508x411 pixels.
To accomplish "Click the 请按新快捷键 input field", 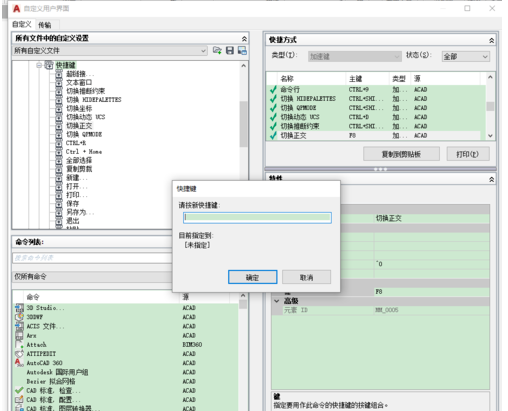I will (x=257, y=218).
